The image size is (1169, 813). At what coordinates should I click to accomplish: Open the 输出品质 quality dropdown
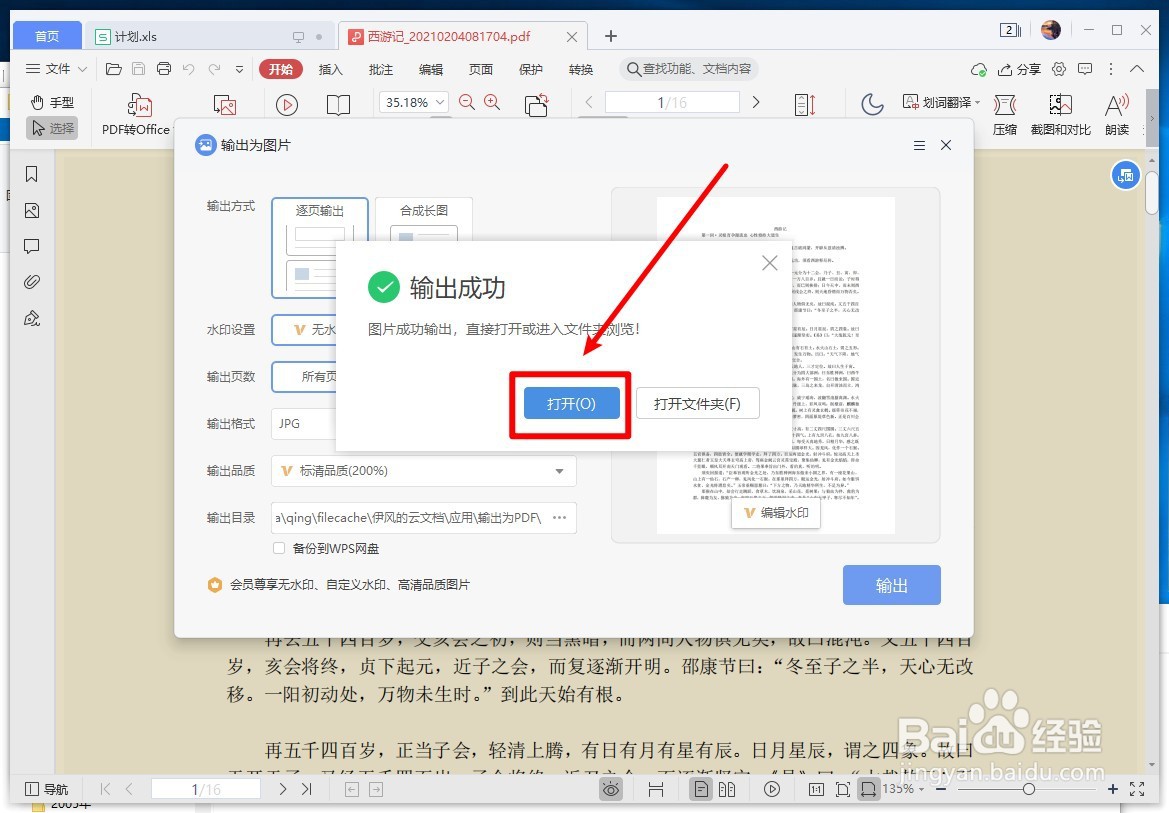(423, 471)
